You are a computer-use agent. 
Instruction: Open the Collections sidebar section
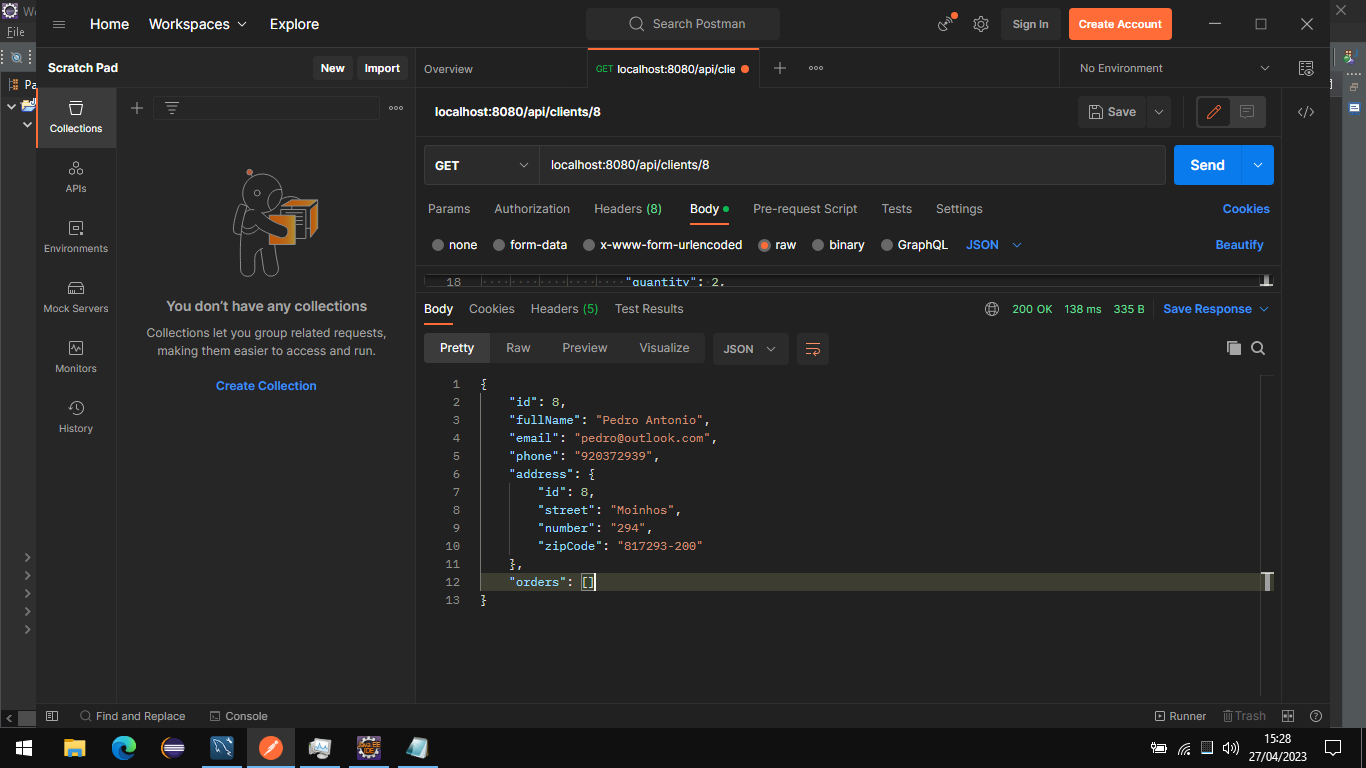click(x=76, y=118)
